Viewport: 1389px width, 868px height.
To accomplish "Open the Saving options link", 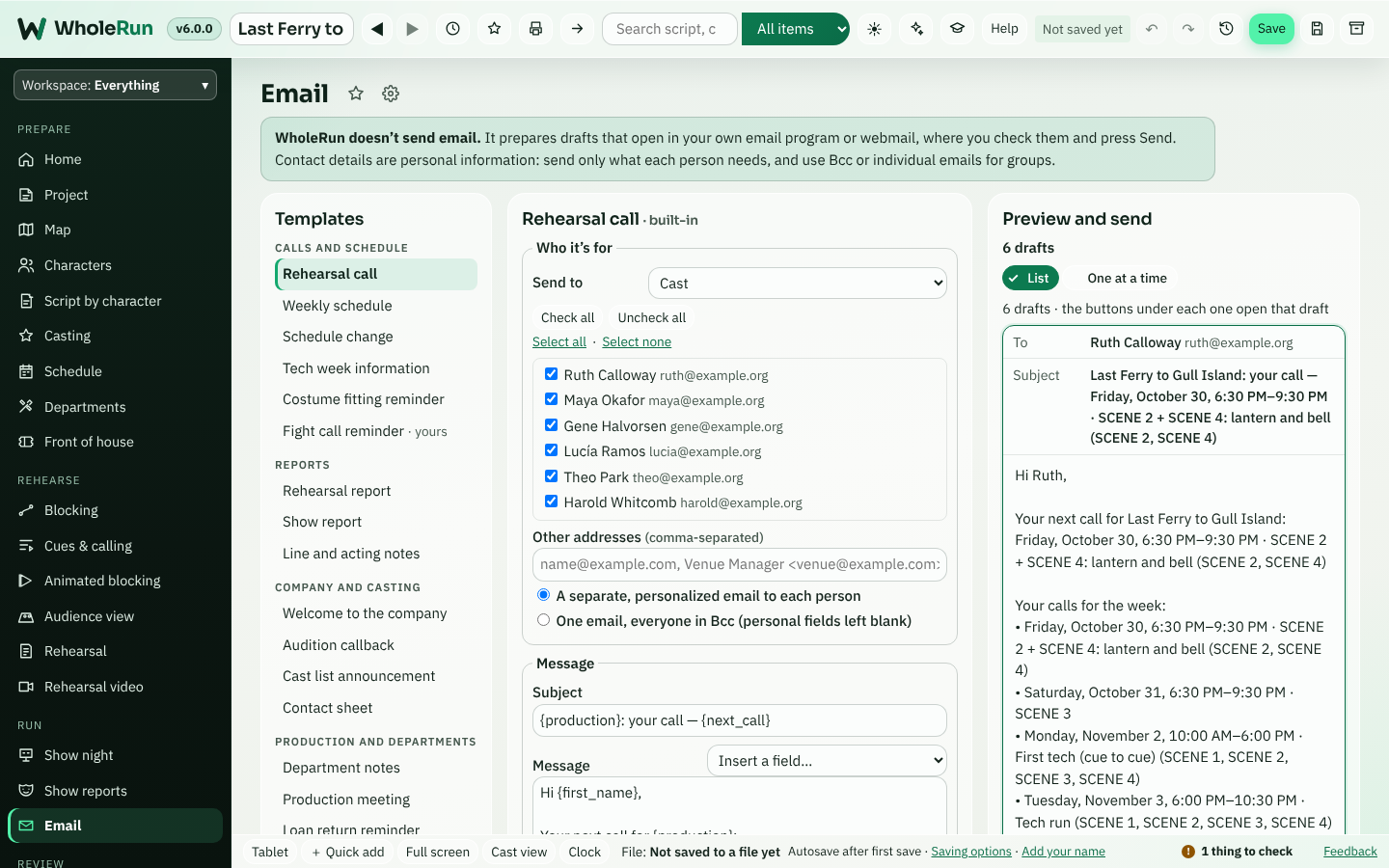I will pyautogui.click(x=971, y=852).
